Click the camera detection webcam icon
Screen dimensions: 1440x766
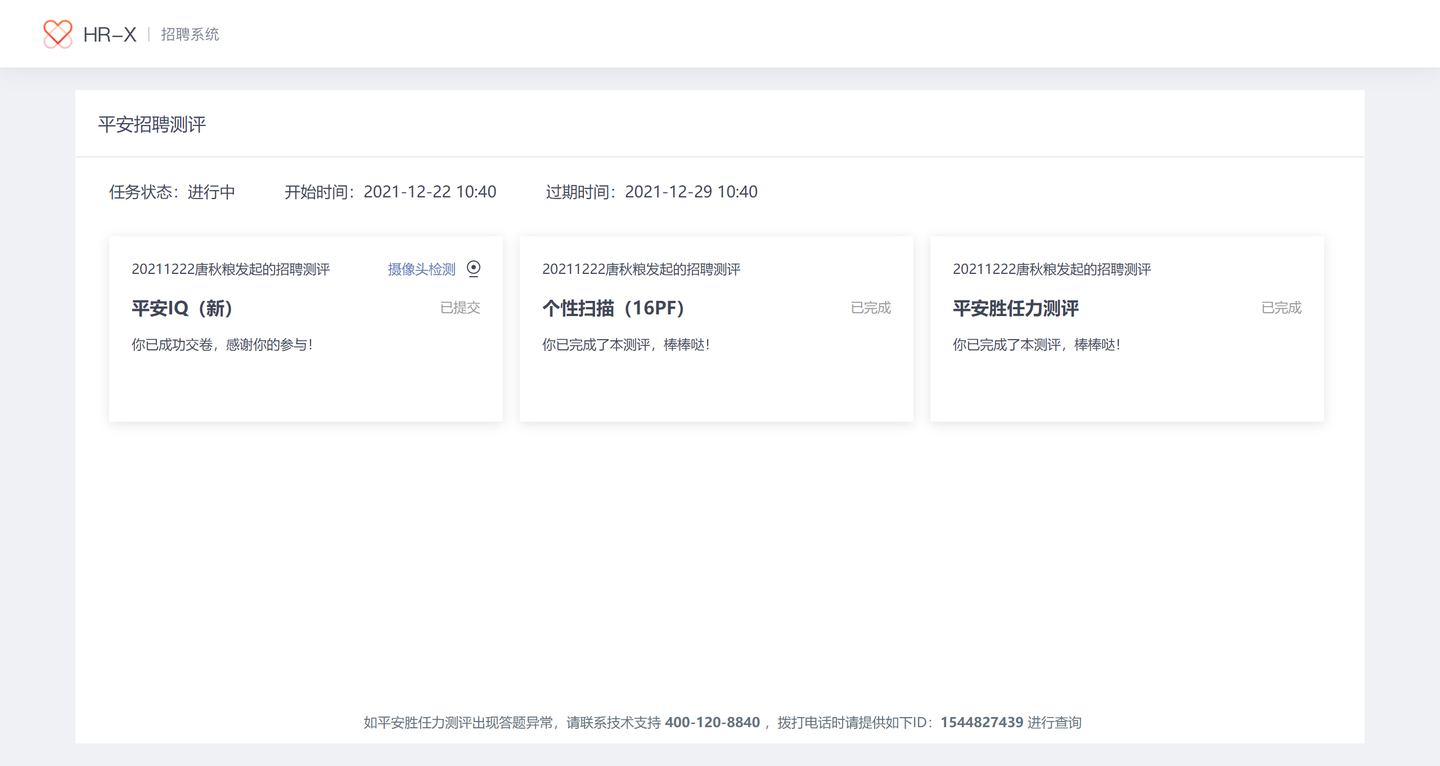(x=474, y=268)
